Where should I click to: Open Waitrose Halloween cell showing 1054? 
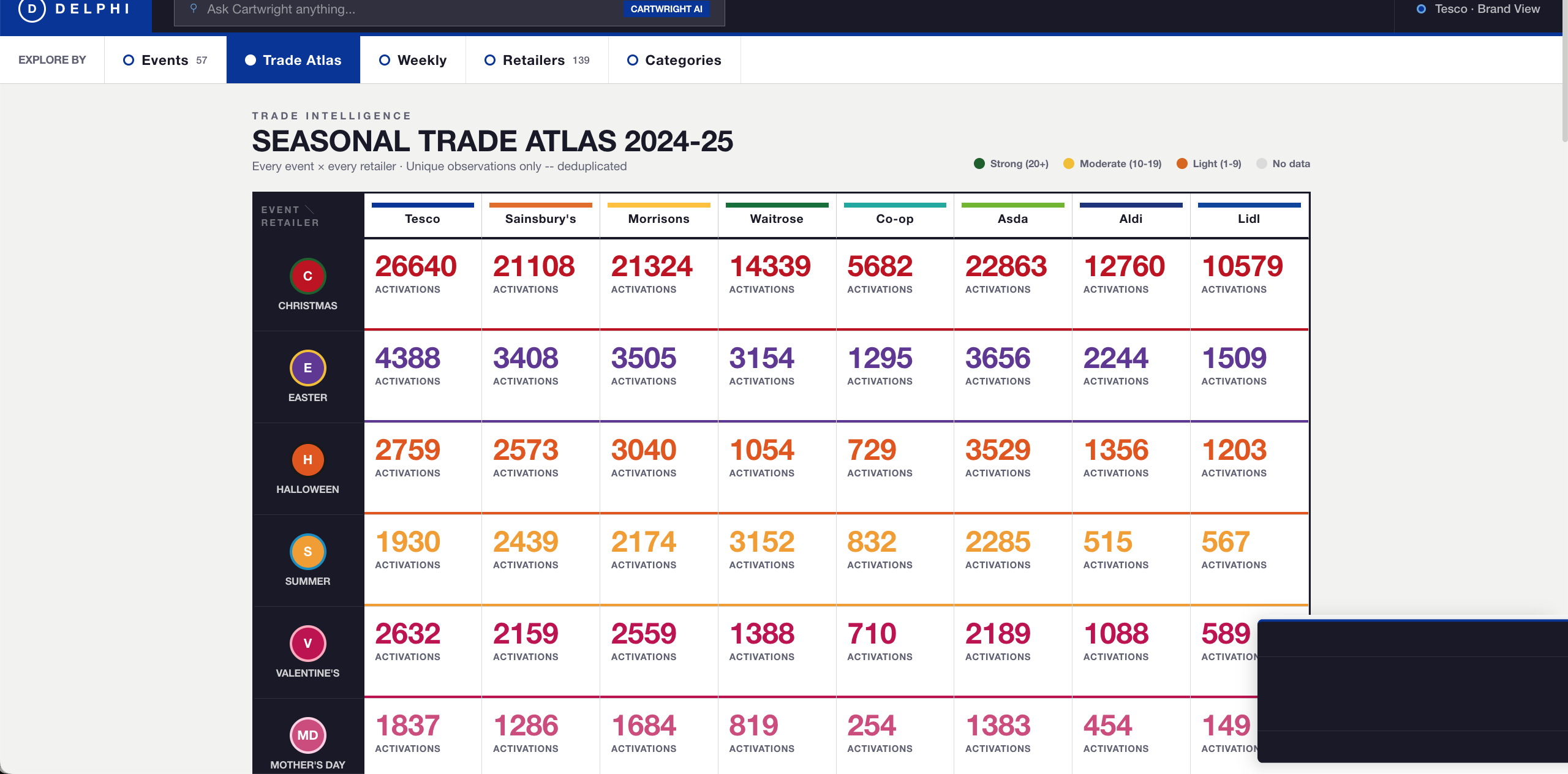[x=777, y=468]
